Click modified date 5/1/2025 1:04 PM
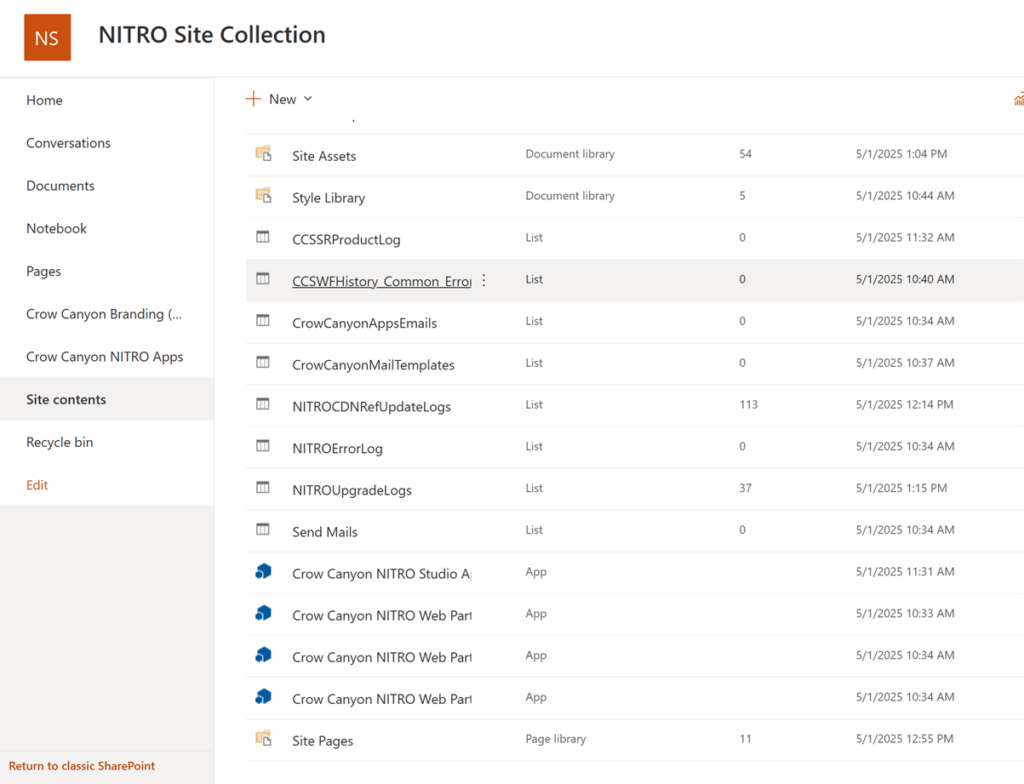Screen dimensions: 1024x784 tap(901, 154)
